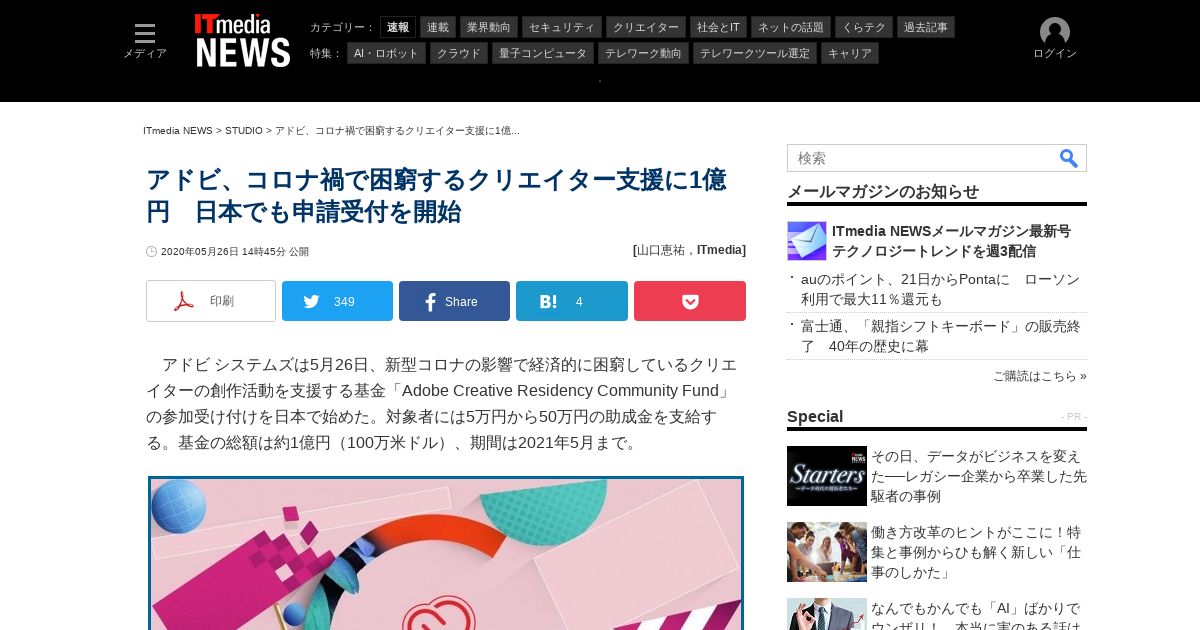Click the Hatena B! bookmark button
Screen dimensions: 1200x630
[x=572, y=301]
